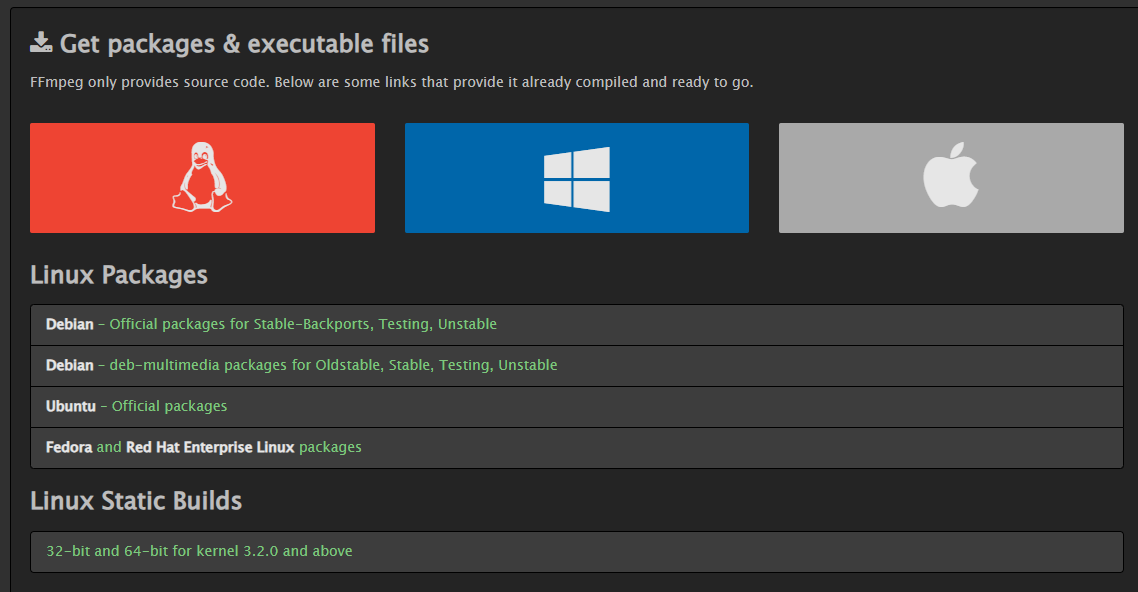Click the Get packages & executable files heading
The image size is (1138, 592).
pyautogui.click(x=244, y=44)
